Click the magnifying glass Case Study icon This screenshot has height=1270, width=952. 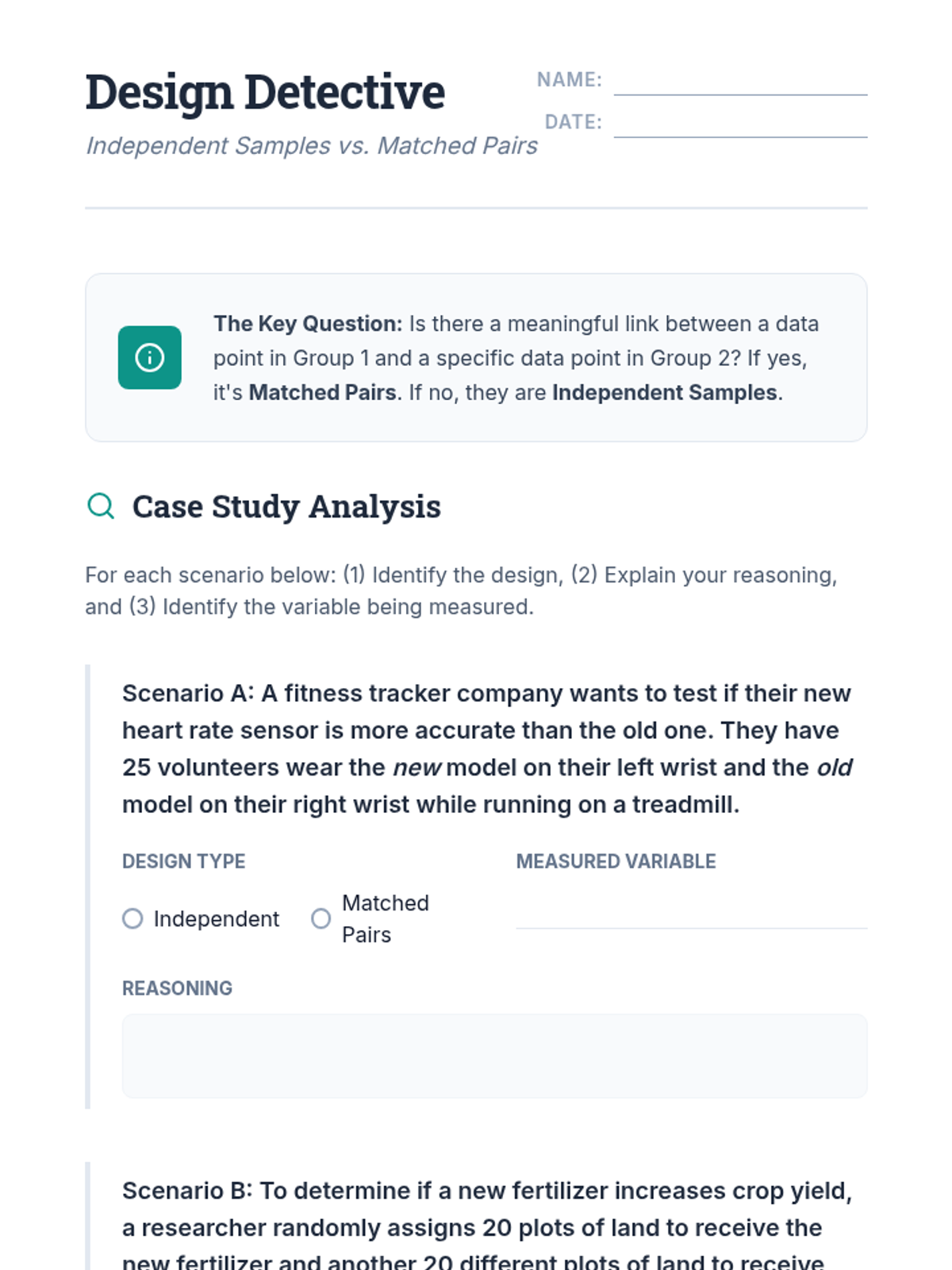[101, 506]
